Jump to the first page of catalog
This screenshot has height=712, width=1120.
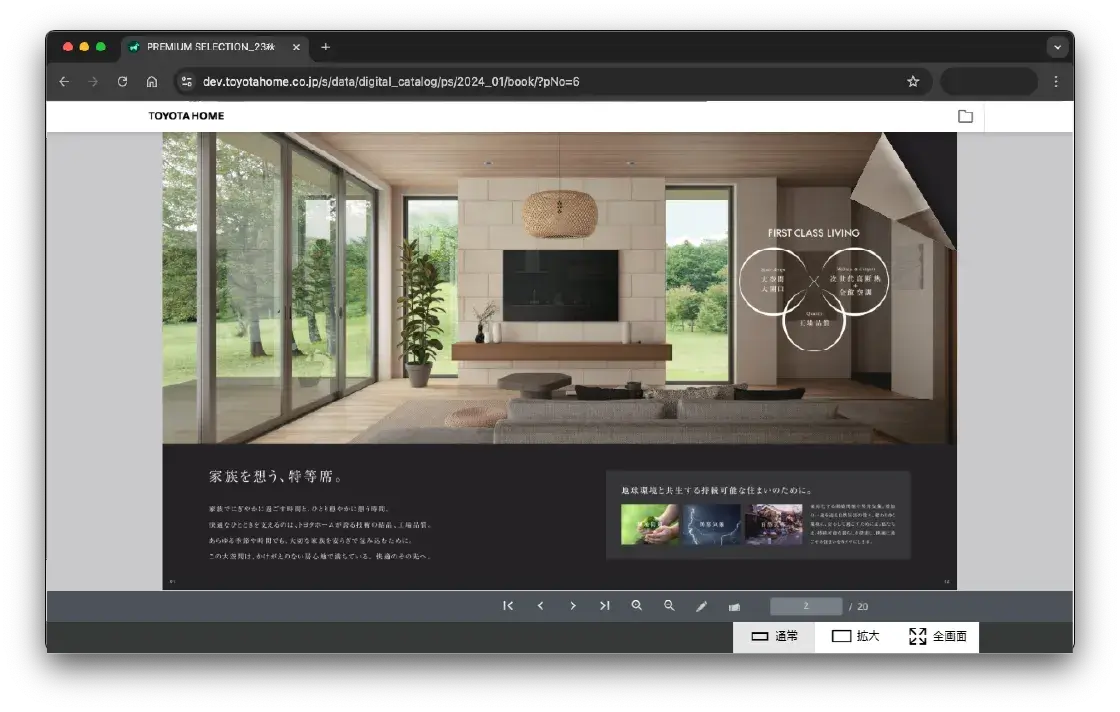[x=508, y=606]
